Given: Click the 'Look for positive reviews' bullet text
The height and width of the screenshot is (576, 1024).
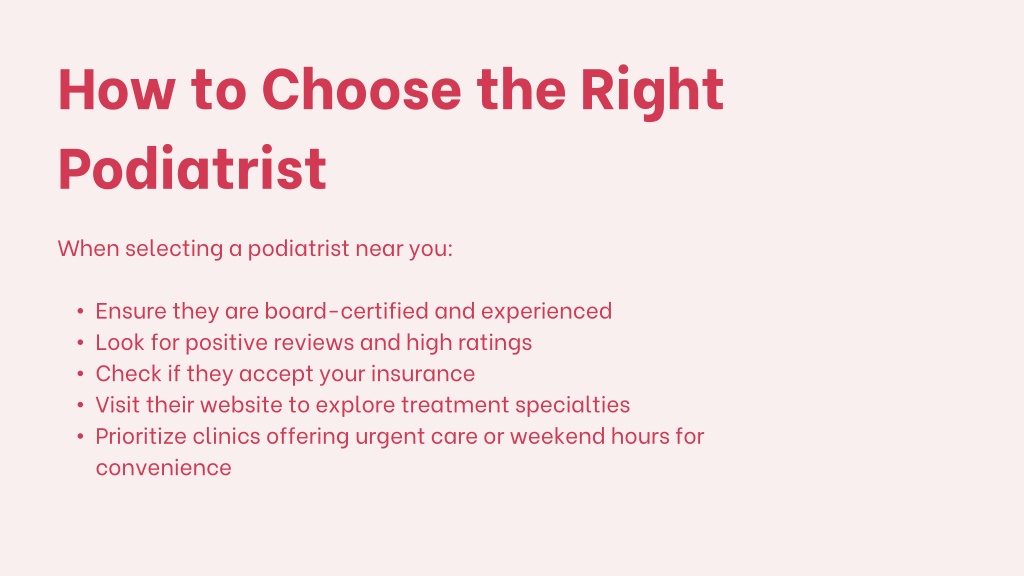Looking at the screenshot, I should coord(313,343).
